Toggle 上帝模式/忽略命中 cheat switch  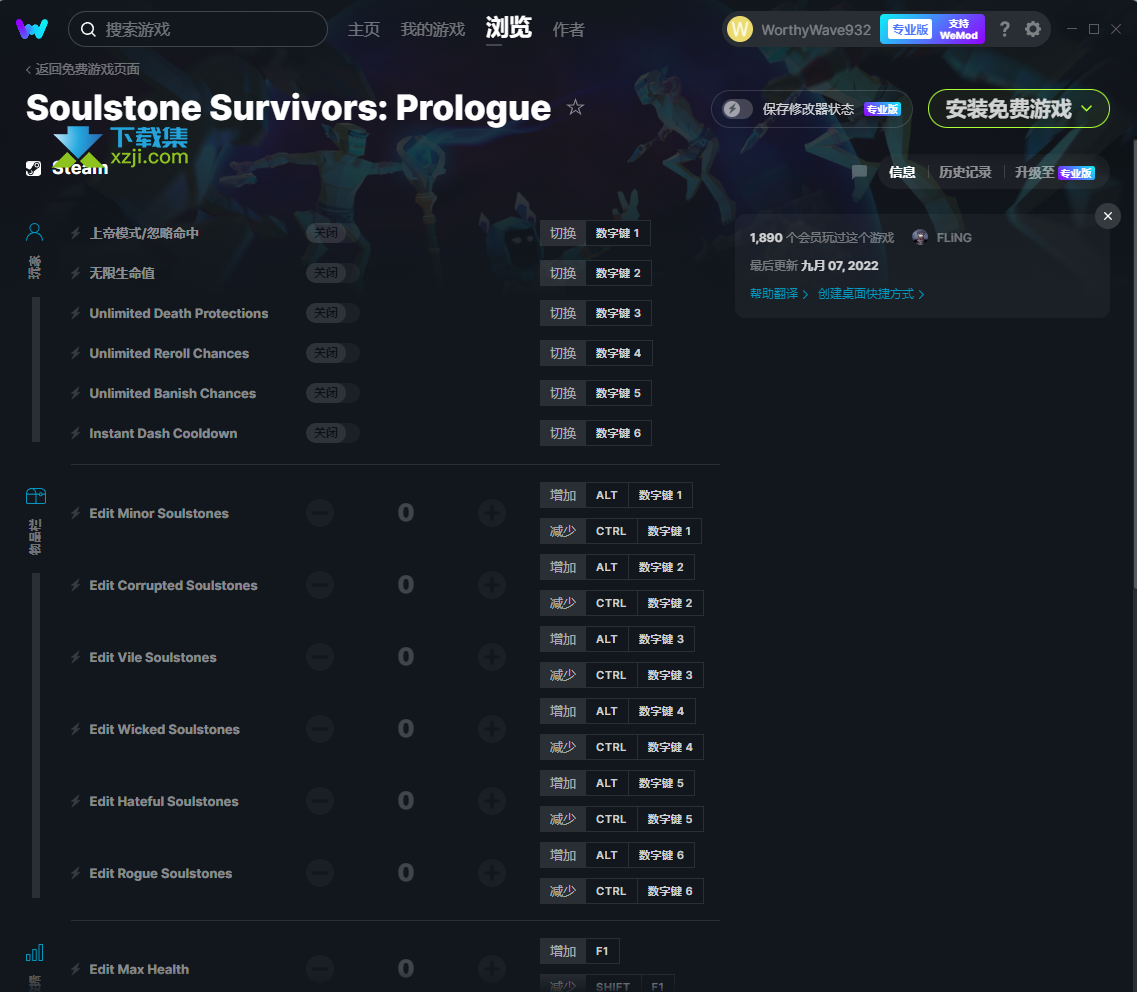click(x=333, y=233)
